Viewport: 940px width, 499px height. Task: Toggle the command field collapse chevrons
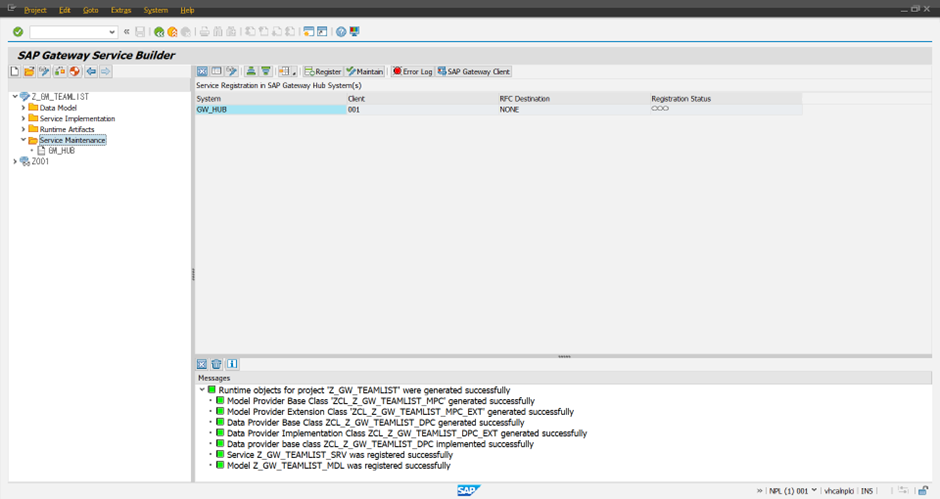pos(126,32)
